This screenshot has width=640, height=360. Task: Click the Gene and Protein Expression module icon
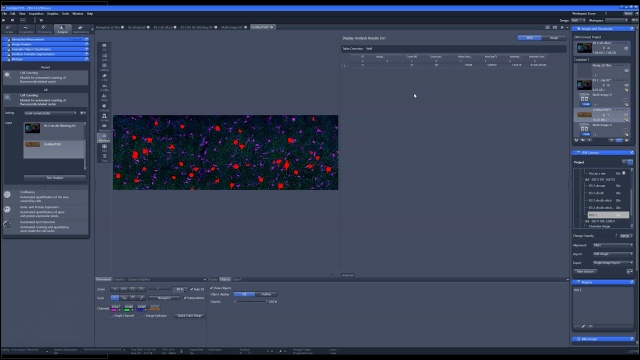(7, 209)
